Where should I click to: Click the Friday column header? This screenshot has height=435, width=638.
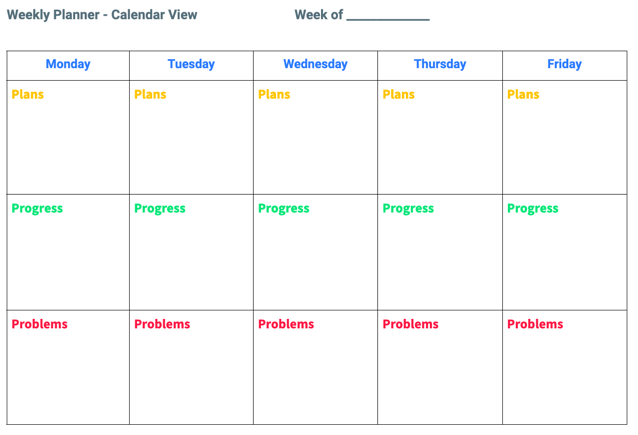click(565, 65)
